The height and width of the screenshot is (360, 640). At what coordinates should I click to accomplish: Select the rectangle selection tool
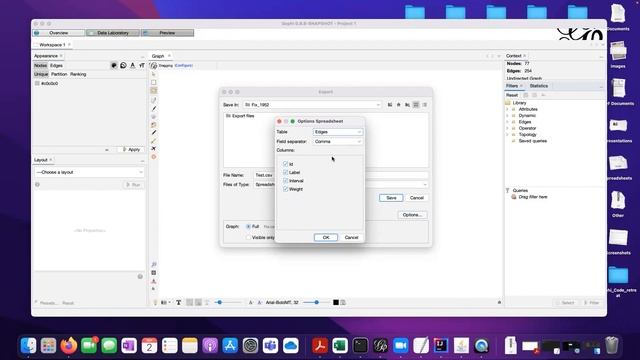pos(154,82)
